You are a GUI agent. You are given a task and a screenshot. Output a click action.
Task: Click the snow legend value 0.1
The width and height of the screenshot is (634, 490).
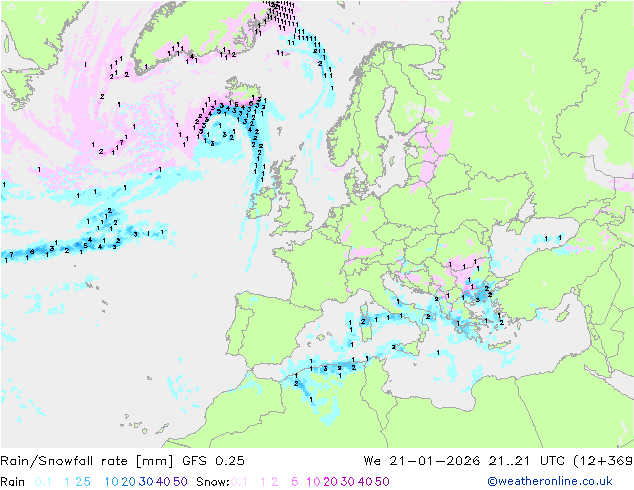(x=239, y=482)
